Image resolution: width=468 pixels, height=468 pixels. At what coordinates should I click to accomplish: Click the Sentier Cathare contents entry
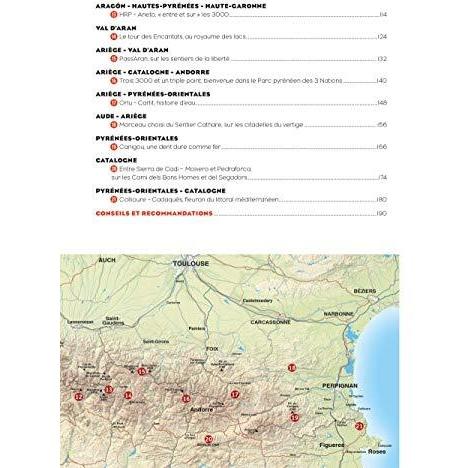pyautogui.click(x=248, y=125)
